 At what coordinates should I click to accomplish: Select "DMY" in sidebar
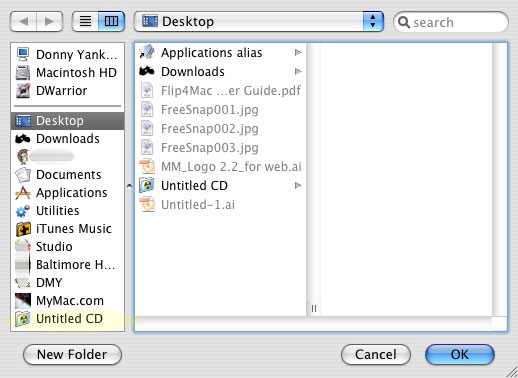click(49, 283)
